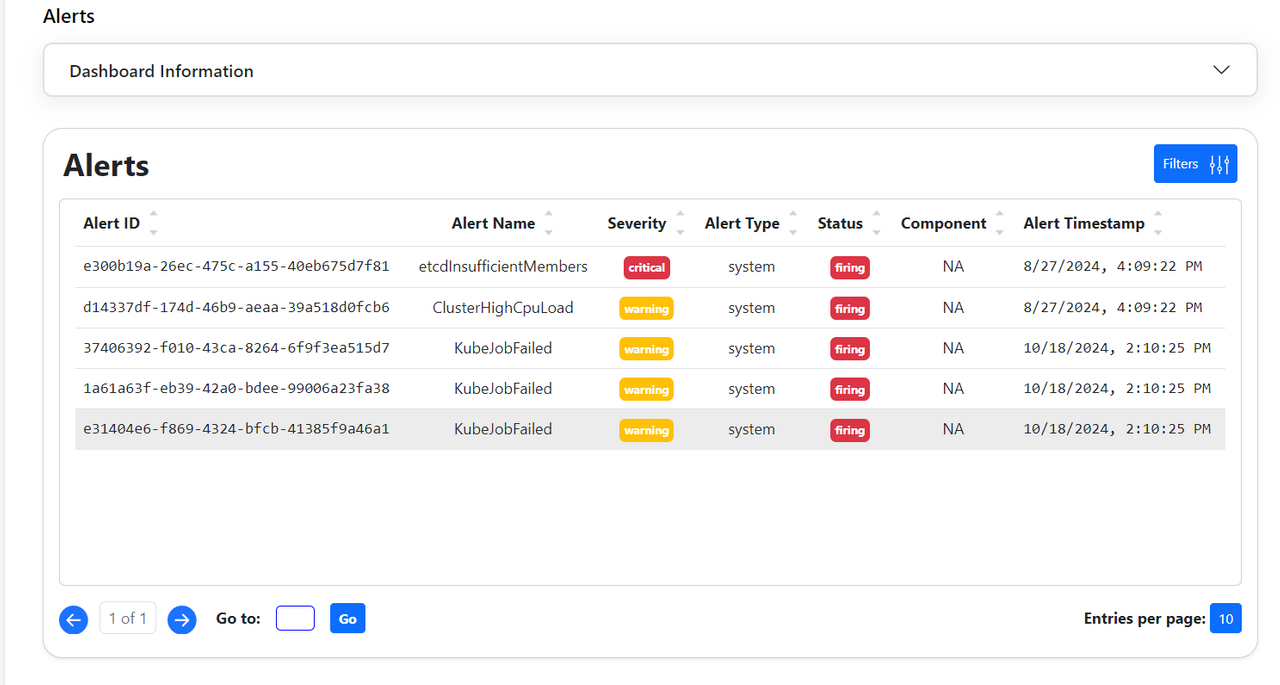Open the Filters sliders icon button
The height and width of the screenshot is (685, 1280).
[1195, 164]
